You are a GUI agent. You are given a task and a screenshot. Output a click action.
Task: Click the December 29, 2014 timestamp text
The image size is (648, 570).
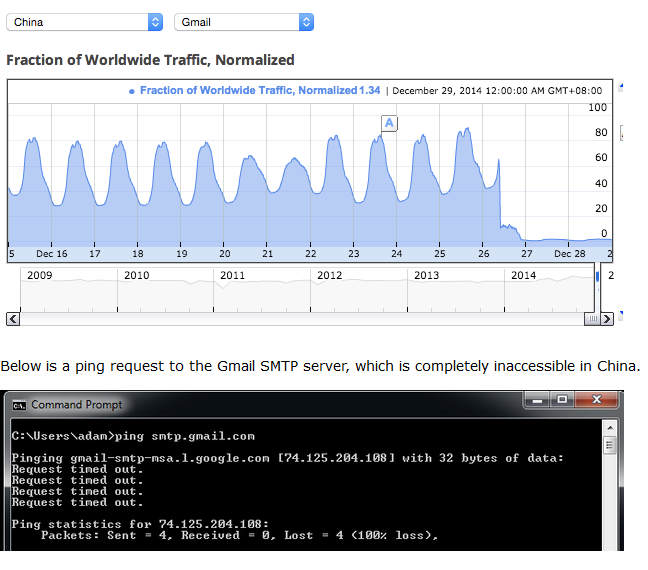coord(497,91)
